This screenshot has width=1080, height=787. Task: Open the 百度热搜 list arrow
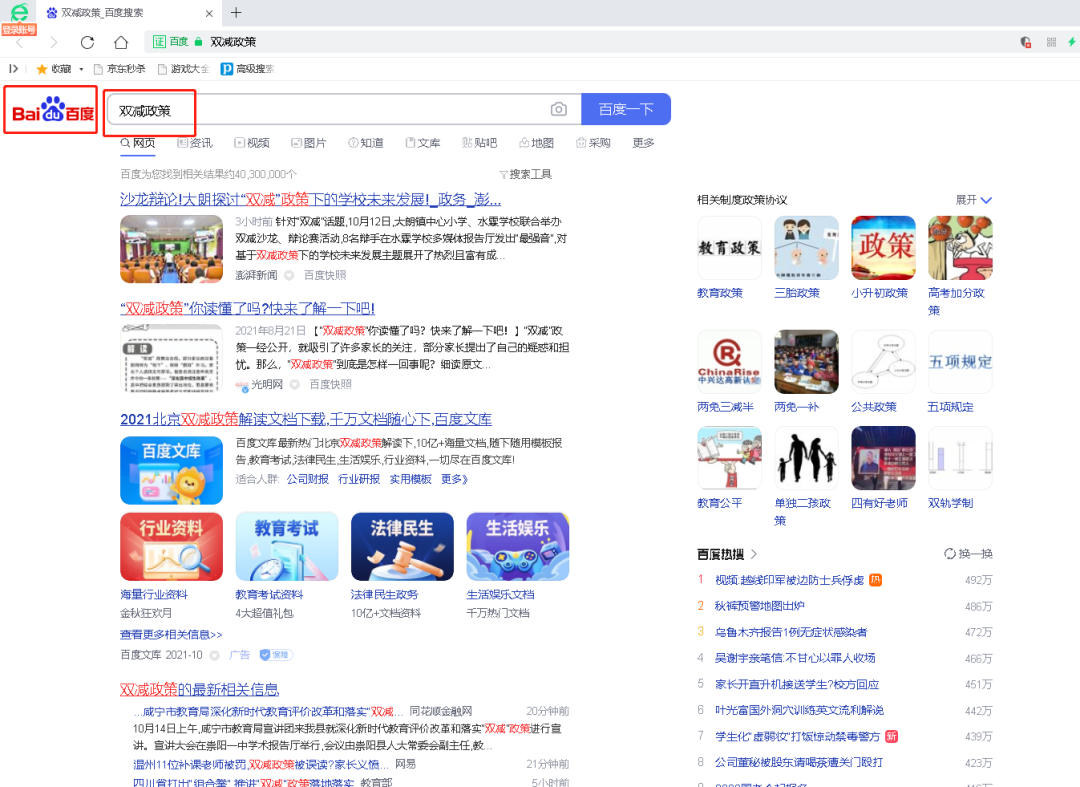click(x=754, y=554)
